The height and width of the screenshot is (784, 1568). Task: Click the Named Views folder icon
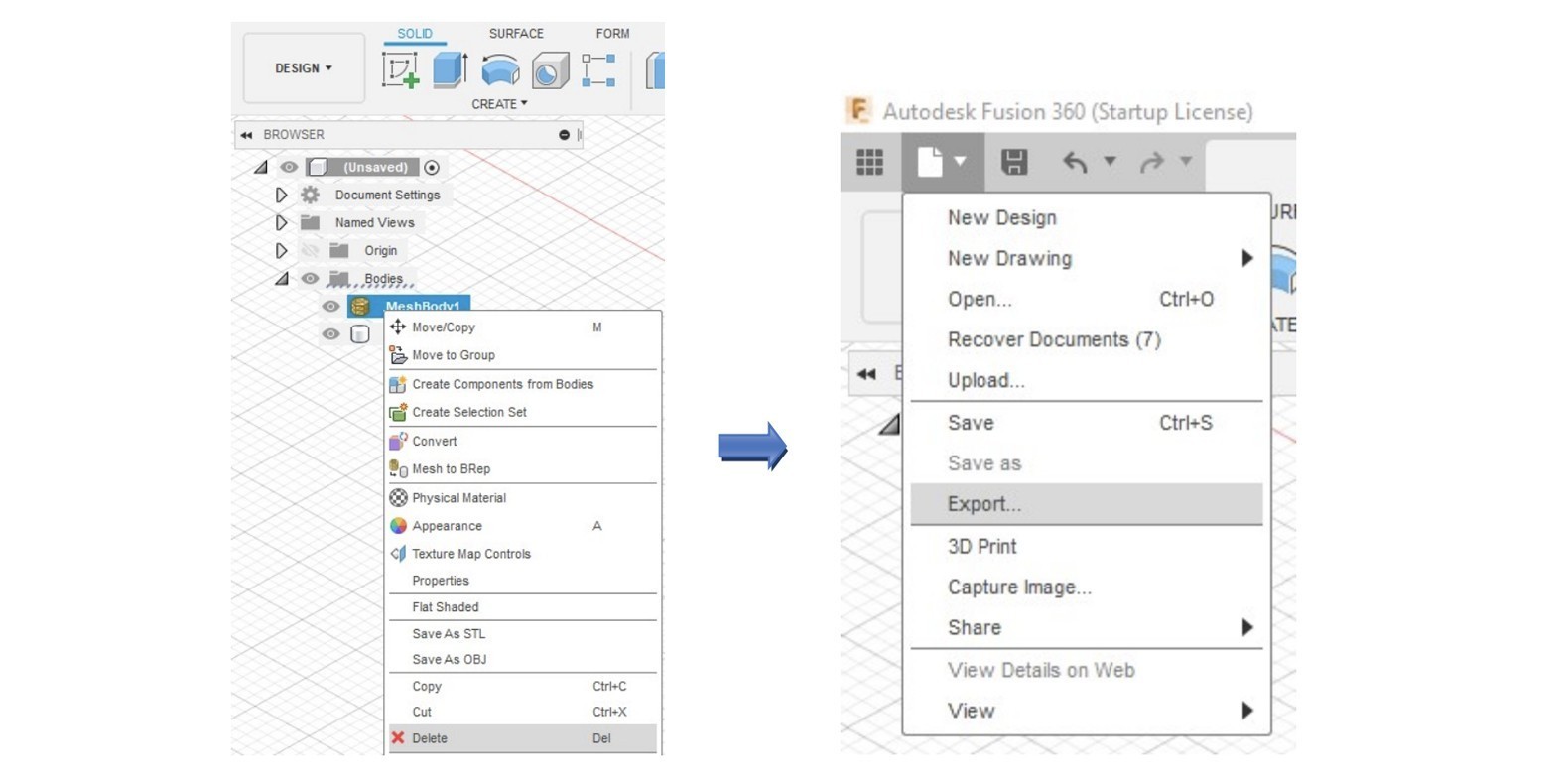[x=311, y=222]
